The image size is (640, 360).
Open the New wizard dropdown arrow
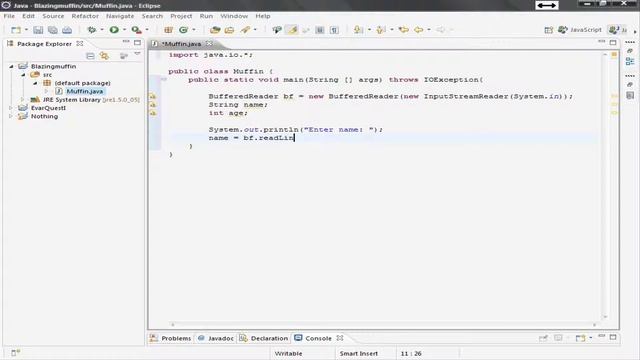(26, 30)
